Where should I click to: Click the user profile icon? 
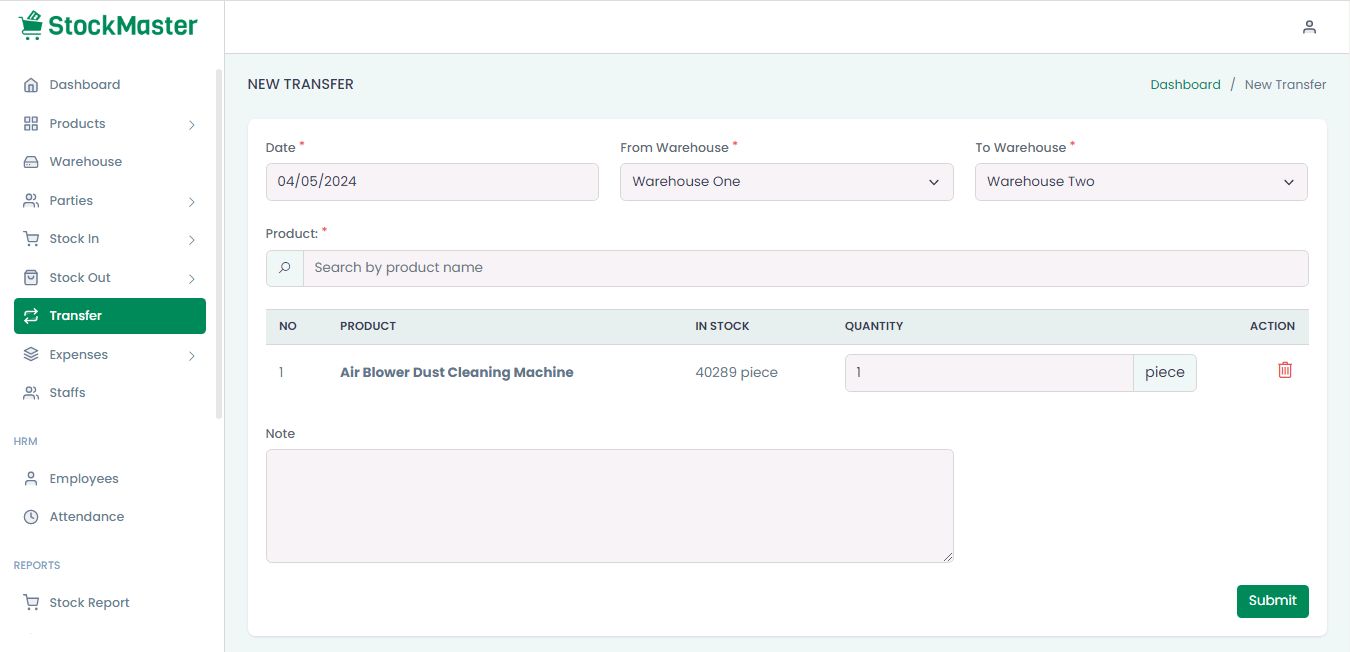tap(1309, 27)
